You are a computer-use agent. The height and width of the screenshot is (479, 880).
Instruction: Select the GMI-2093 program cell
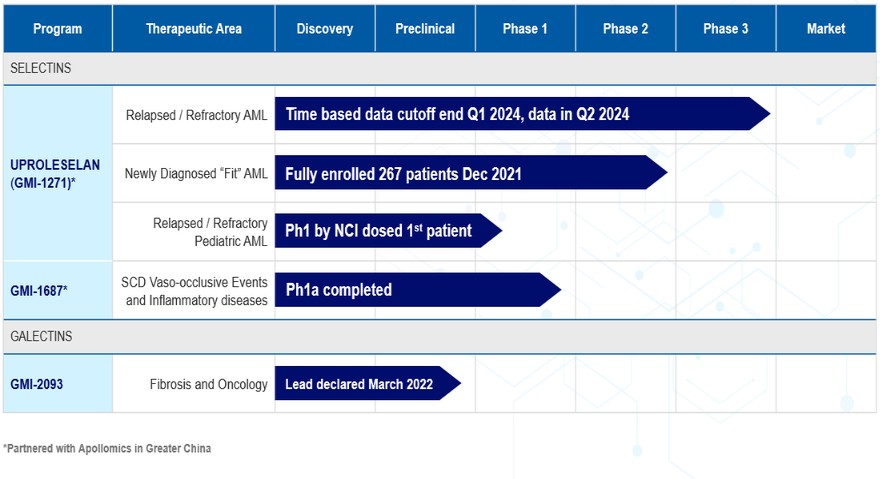point(57,384)
